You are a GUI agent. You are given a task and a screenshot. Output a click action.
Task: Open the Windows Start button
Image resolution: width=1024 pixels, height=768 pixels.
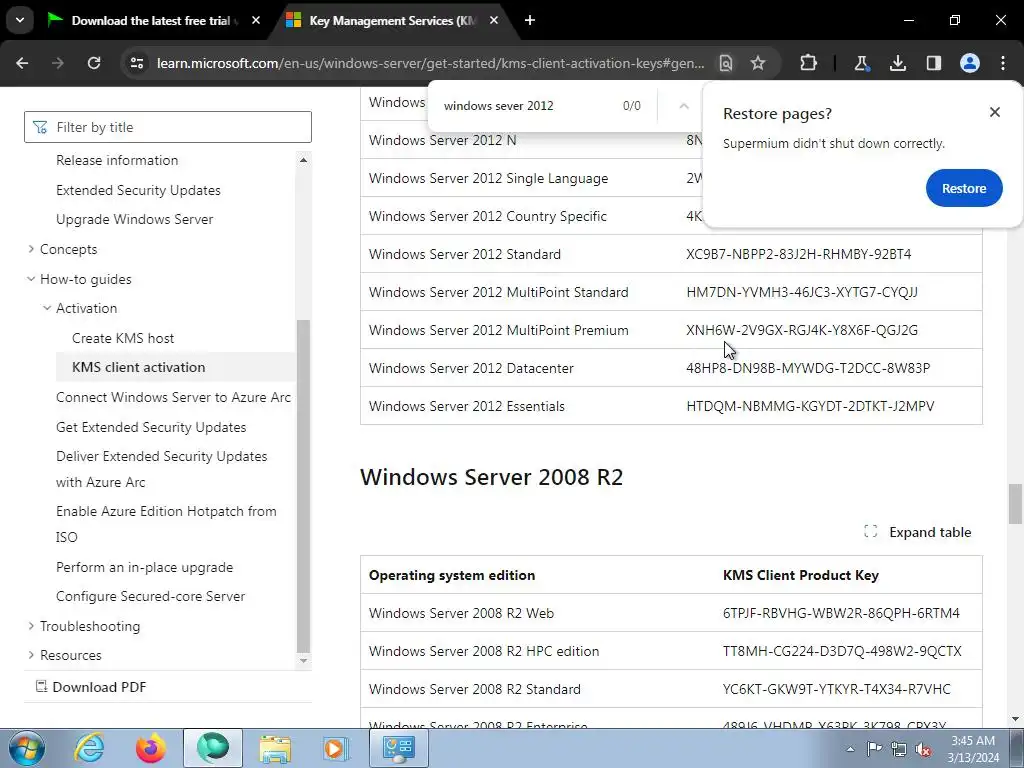[27, 748]
